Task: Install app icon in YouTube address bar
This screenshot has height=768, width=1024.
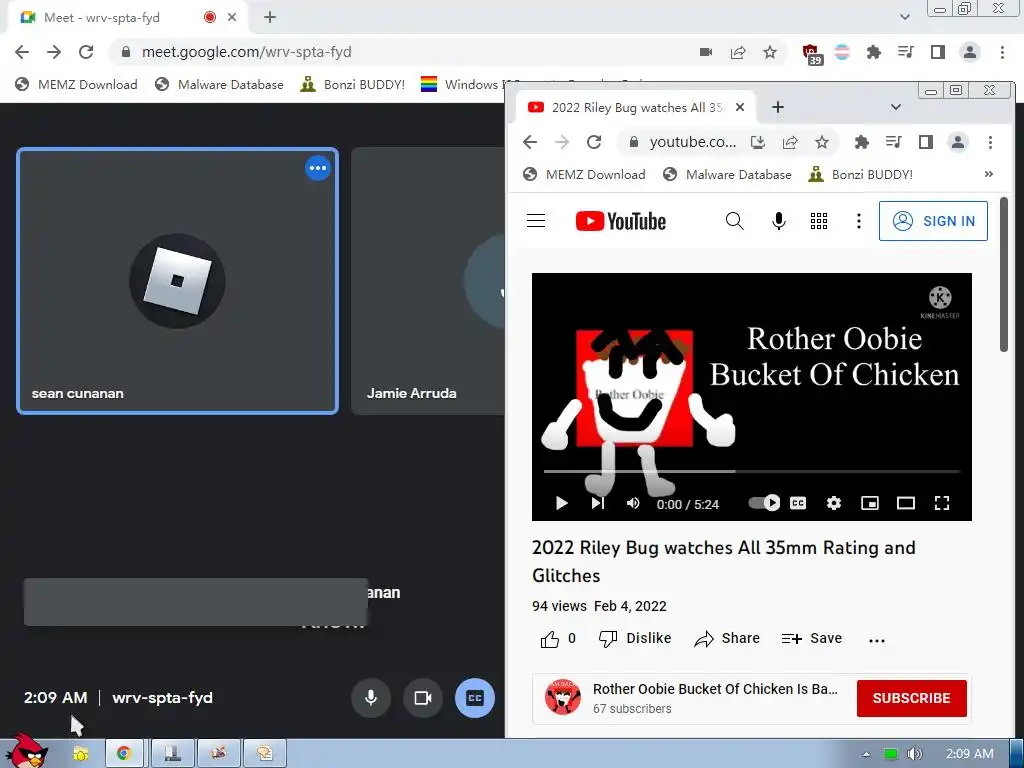Action: [758, 142]
